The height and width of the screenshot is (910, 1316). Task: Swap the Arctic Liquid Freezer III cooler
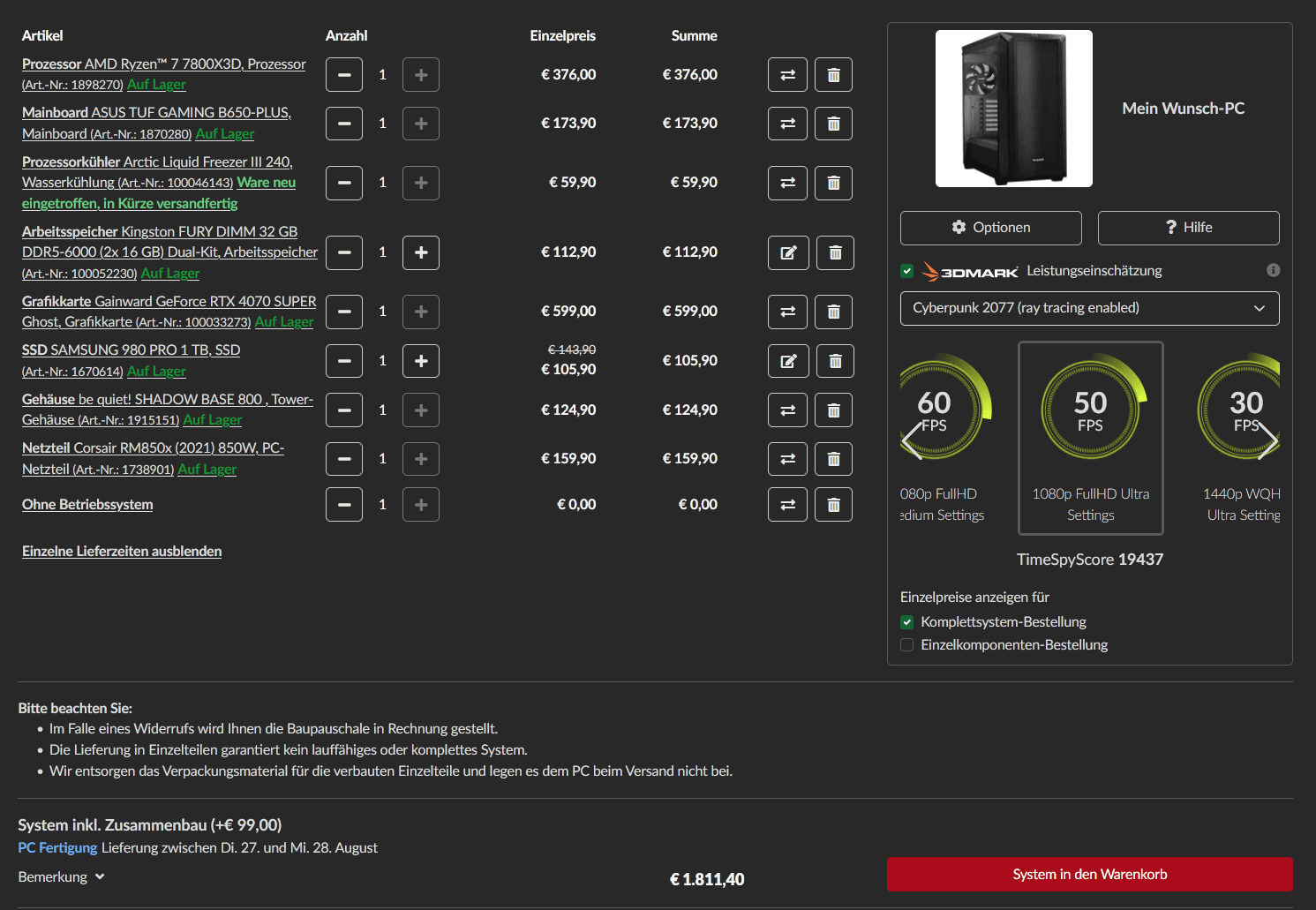(787, 183)
